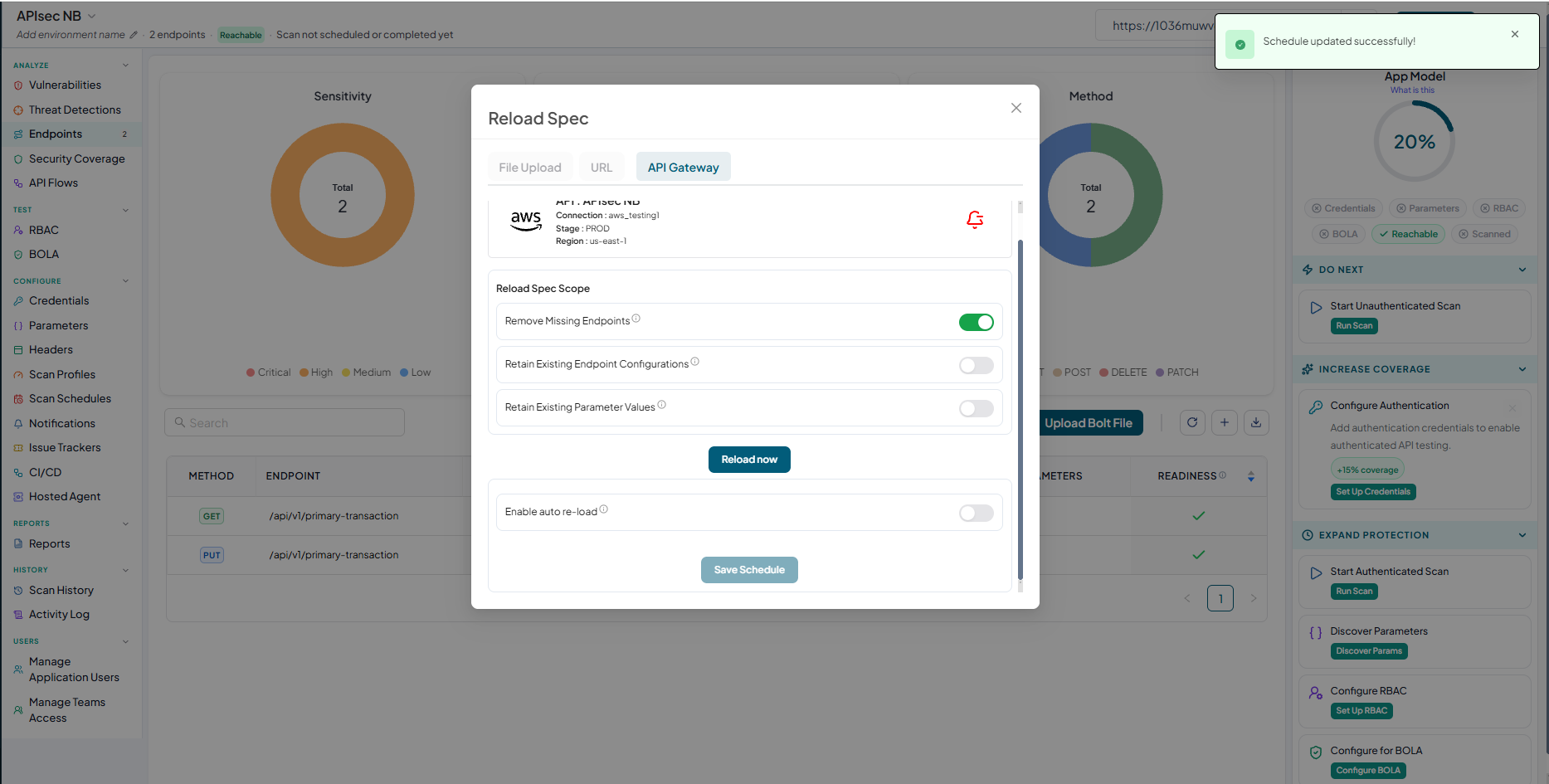Click Run Scan under Start Unauthenticated Scan
1549x784 pixels.
pyautogui.click(x=1354, y=326)
